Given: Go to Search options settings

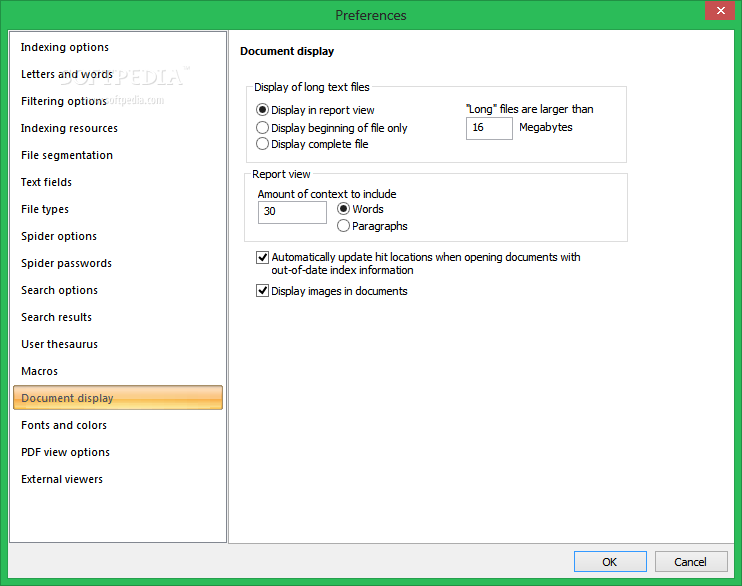Looking at the screenshot, I should [x=118, y=290].
